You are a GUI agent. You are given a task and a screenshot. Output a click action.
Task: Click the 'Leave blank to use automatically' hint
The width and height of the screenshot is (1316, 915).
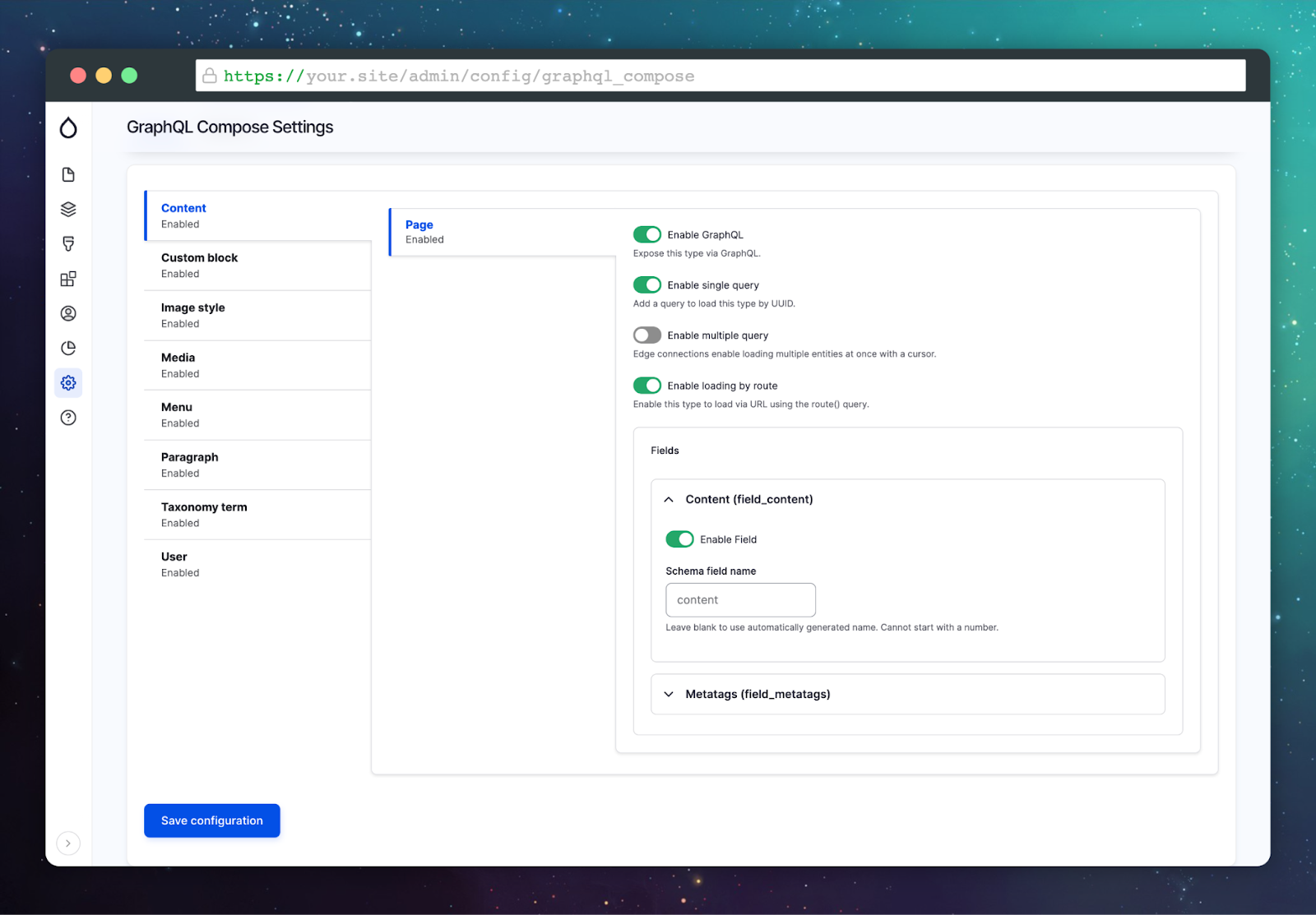832,628
